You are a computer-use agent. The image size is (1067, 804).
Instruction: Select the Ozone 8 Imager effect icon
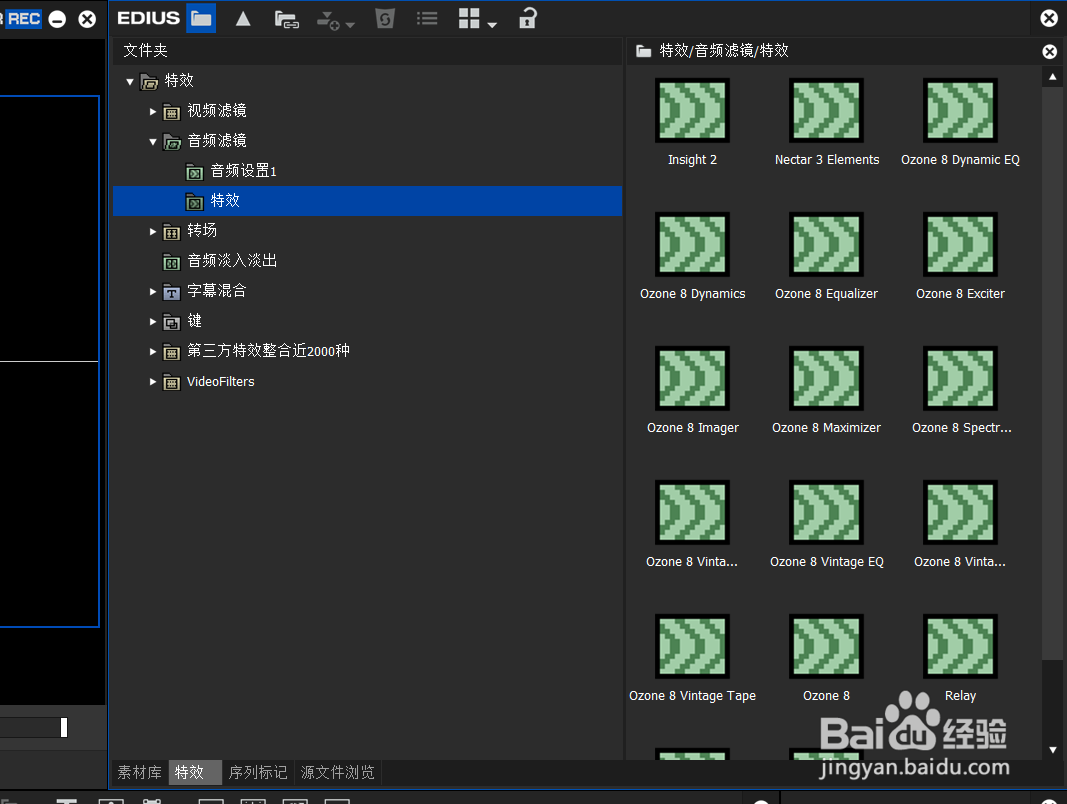[692, 378]
